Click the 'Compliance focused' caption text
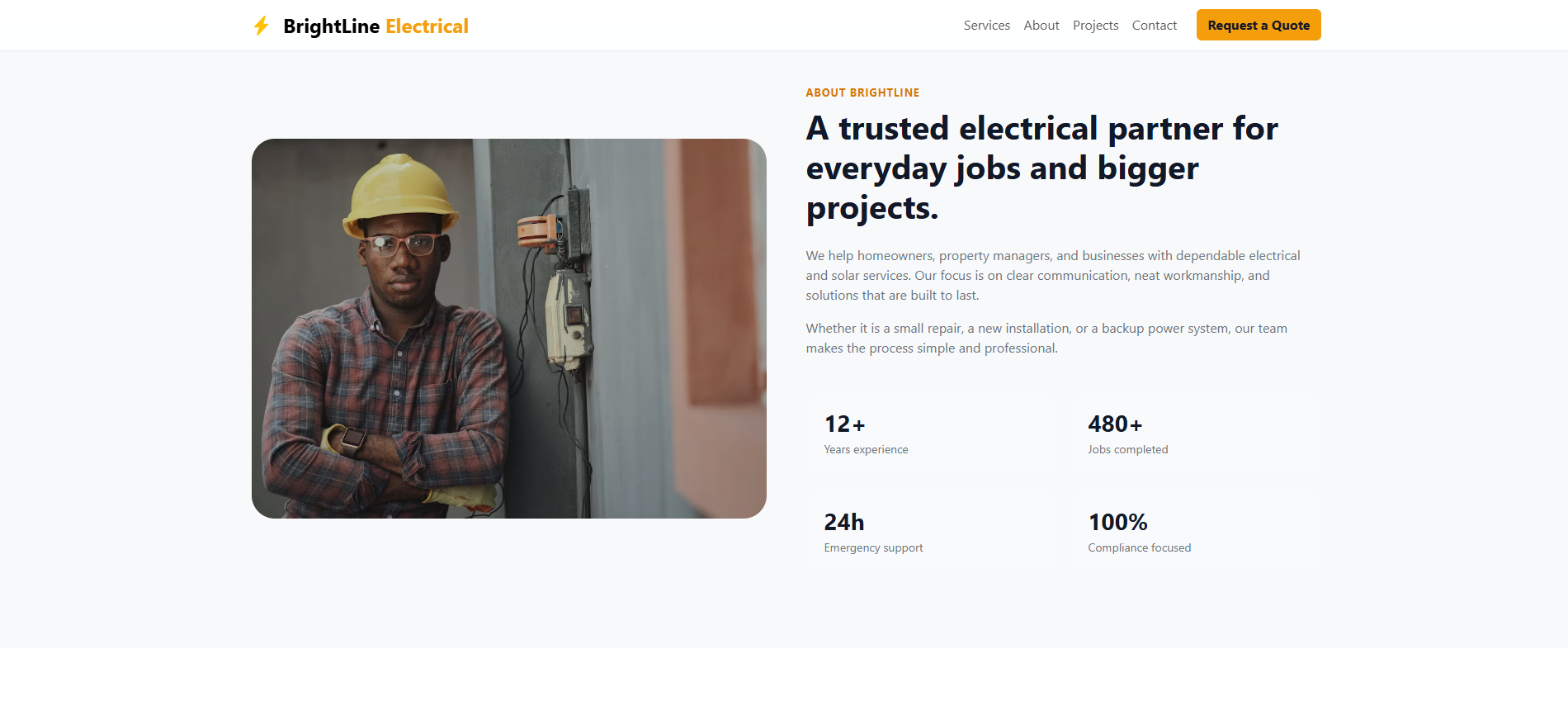 coord(1139,547)
